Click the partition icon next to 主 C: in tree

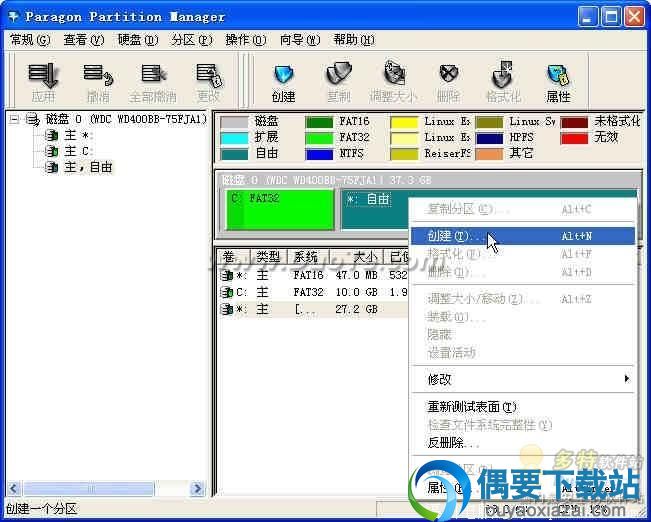tap(51, 151)
